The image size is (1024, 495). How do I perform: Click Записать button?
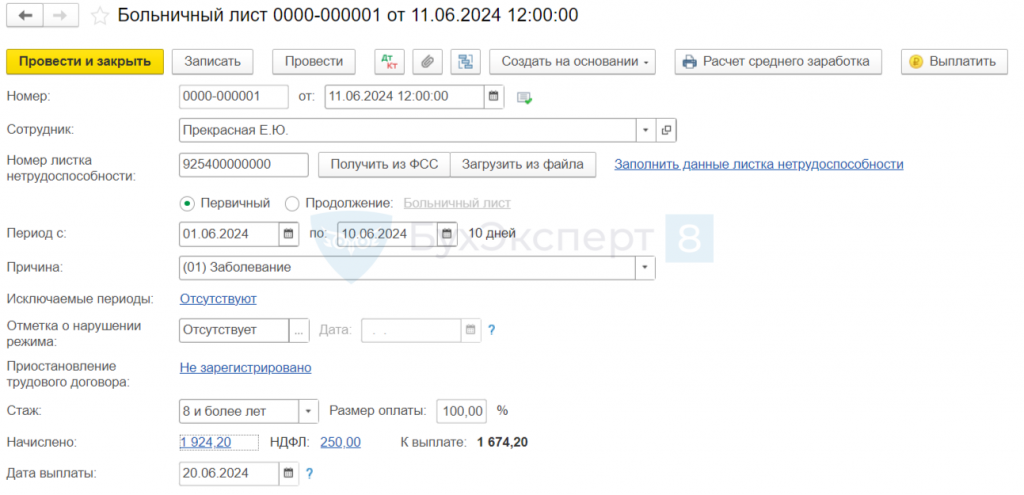[212, 61]
